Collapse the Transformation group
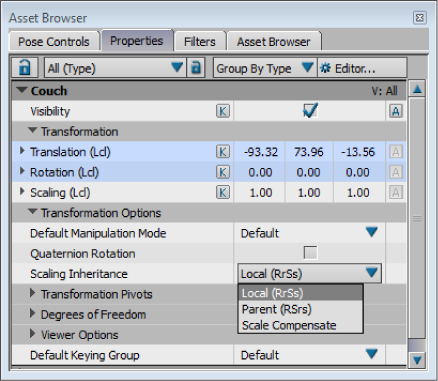This screenshot has width=438, height=381. pyautogui.click(x=32, y=130)
